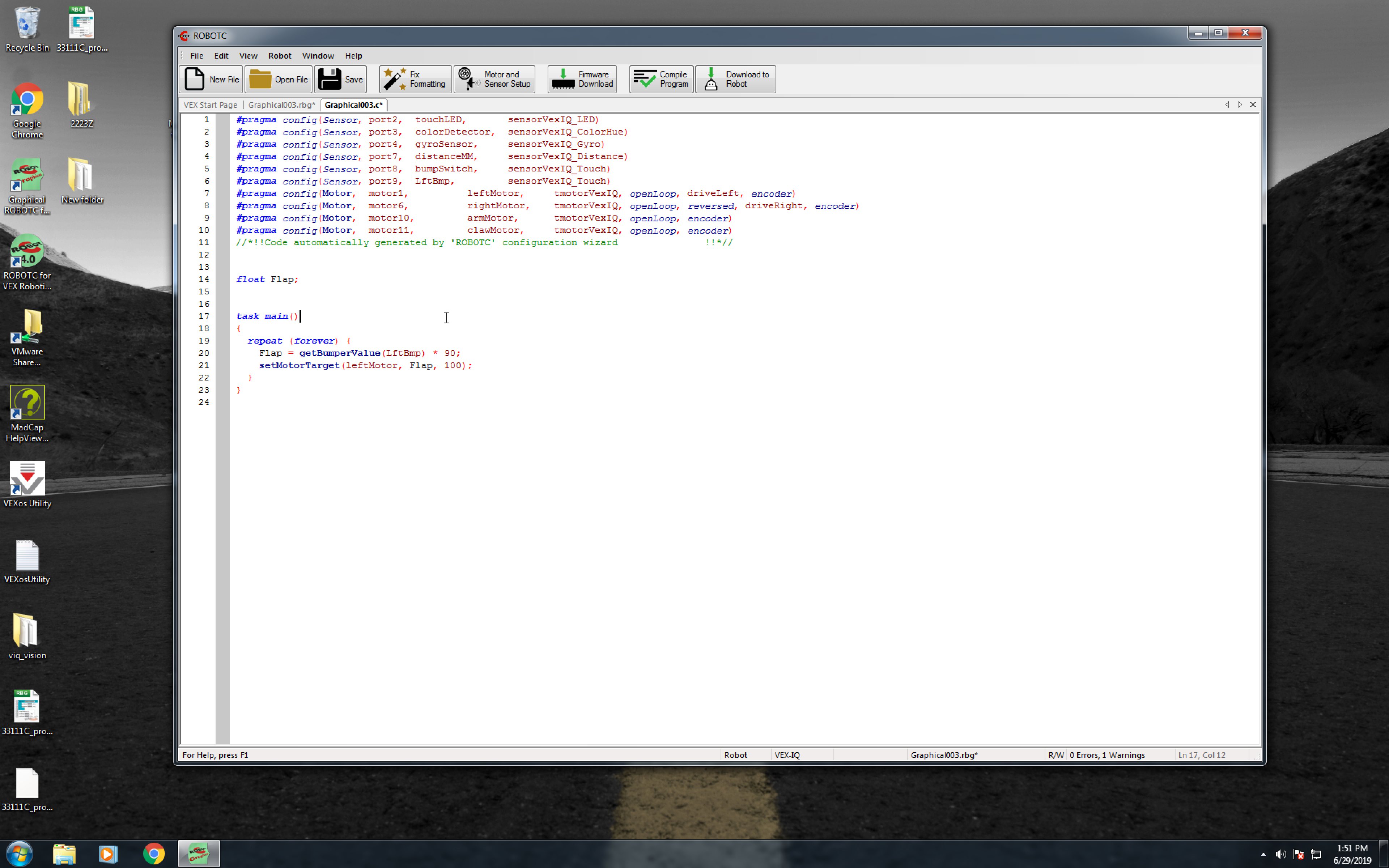Save the current program
This screenshot has width=1389, height=868.
point(340,79)
